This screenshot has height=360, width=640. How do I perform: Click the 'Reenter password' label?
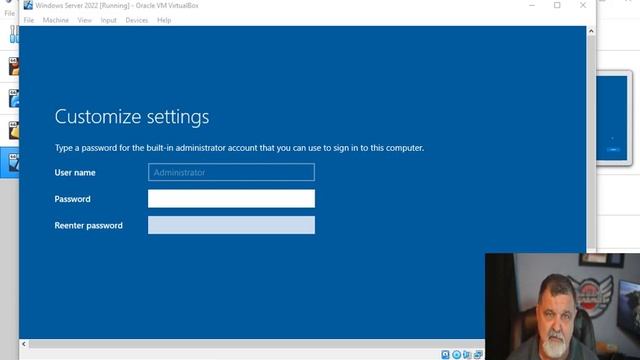(89, 225)
